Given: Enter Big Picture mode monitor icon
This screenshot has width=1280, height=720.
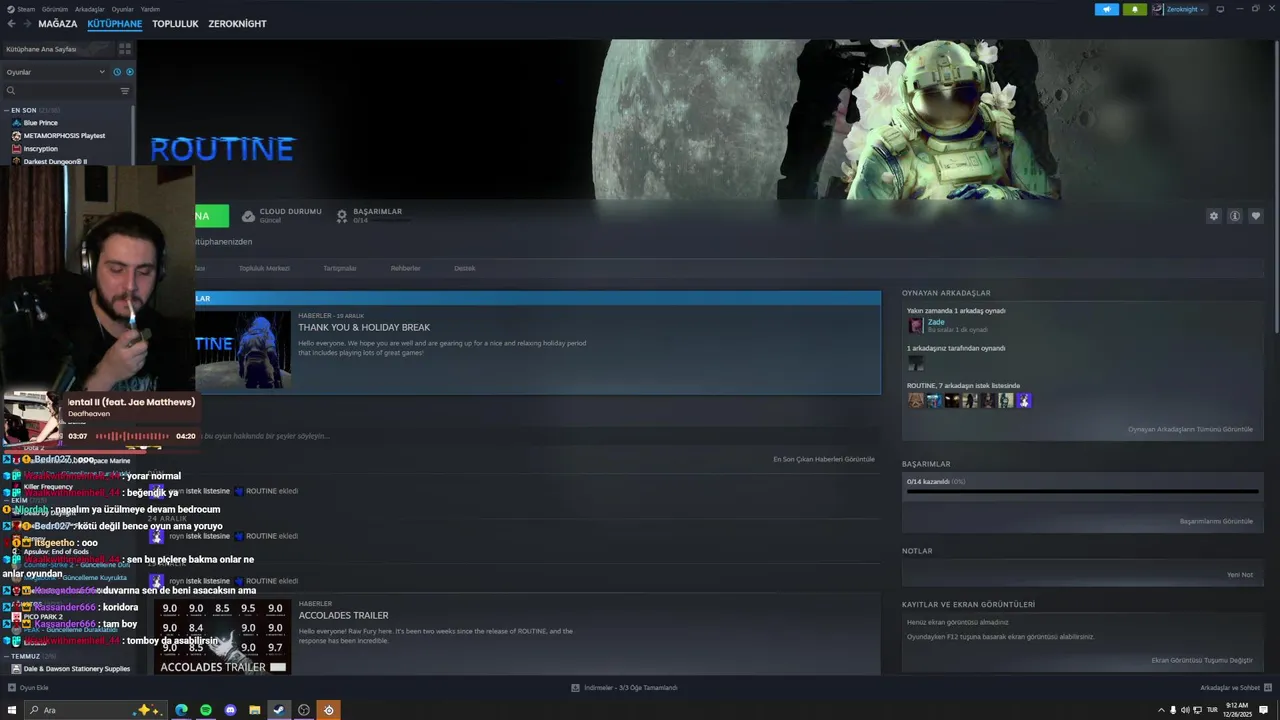Looking at the screenshot, I should click(1220, 9).
